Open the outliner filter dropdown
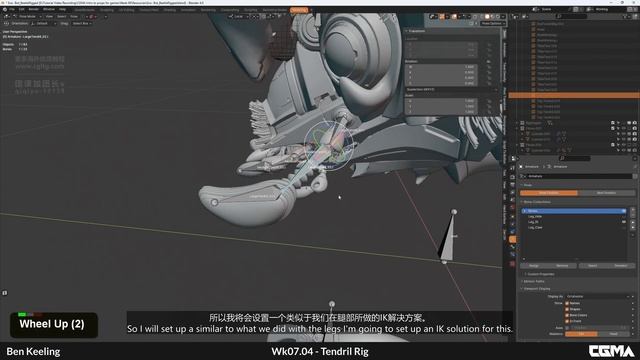Screen dimensions: 640x360 point(626,16)
